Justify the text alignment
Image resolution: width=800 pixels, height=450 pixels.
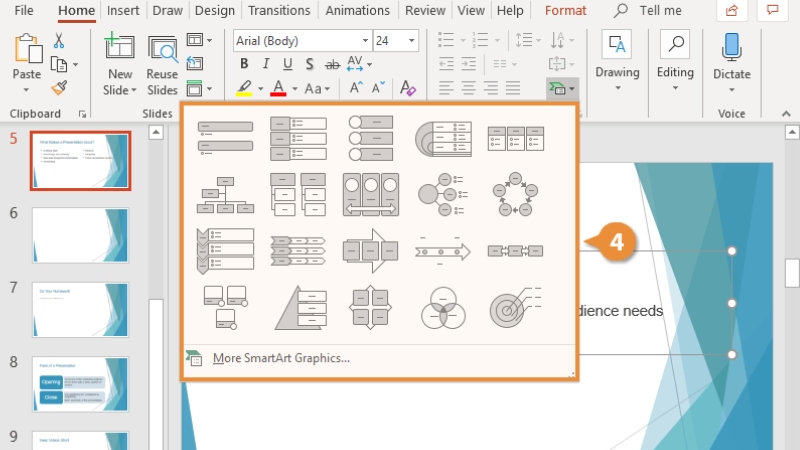point(513,88)
